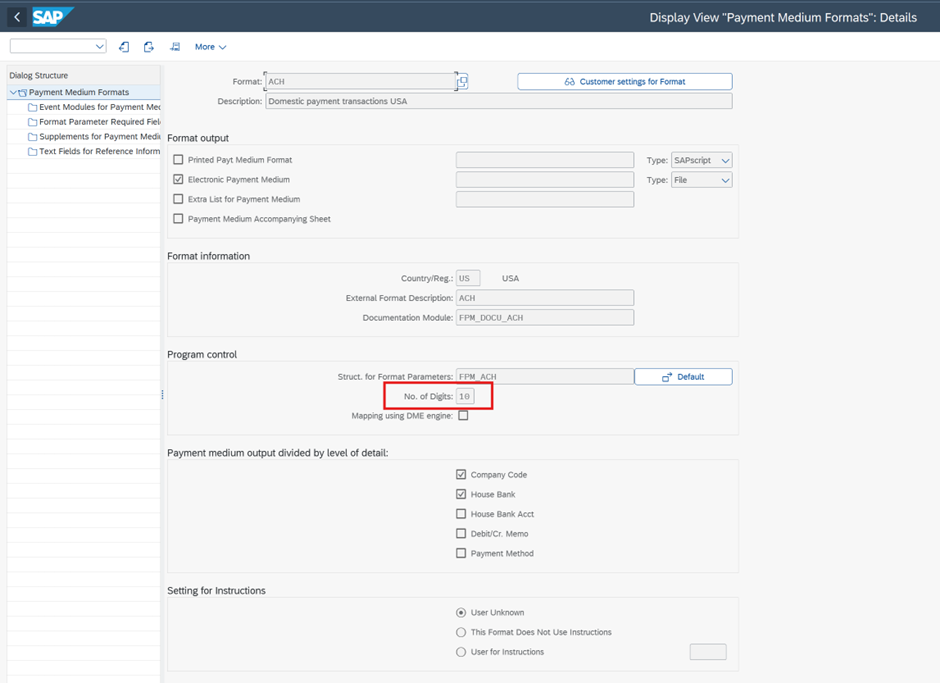Open Supplements for Payment Medium folder
The width and height of the screenshot is (940, 683).
[x=94, y=137]
